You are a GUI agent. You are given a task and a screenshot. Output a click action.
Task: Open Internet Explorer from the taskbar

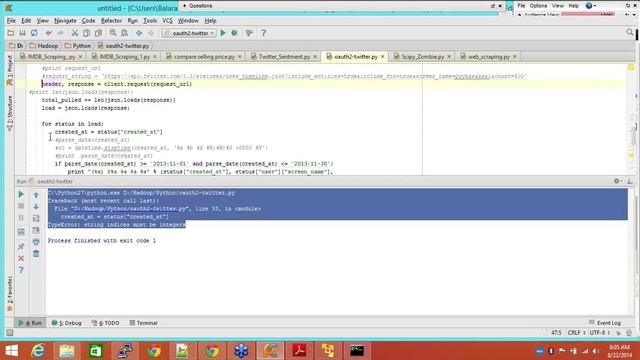(x=38, y=351)
